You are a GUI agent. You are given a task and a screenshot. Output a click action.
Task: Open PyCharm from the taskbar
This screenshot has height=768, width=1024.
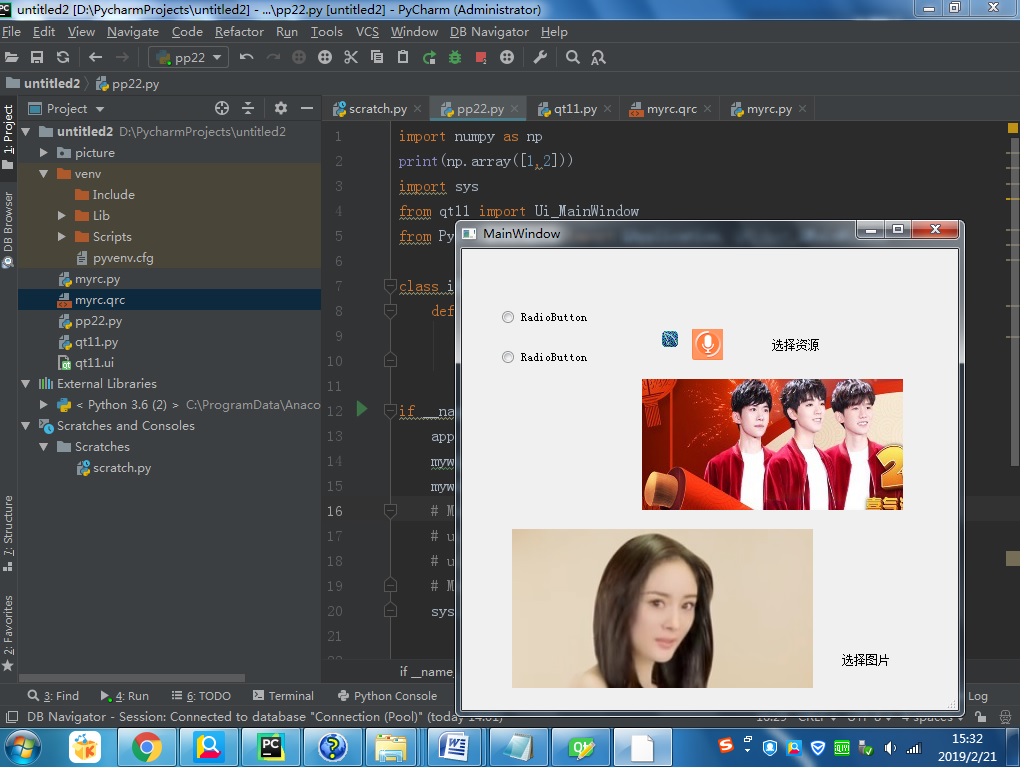(x=270, y=747)
